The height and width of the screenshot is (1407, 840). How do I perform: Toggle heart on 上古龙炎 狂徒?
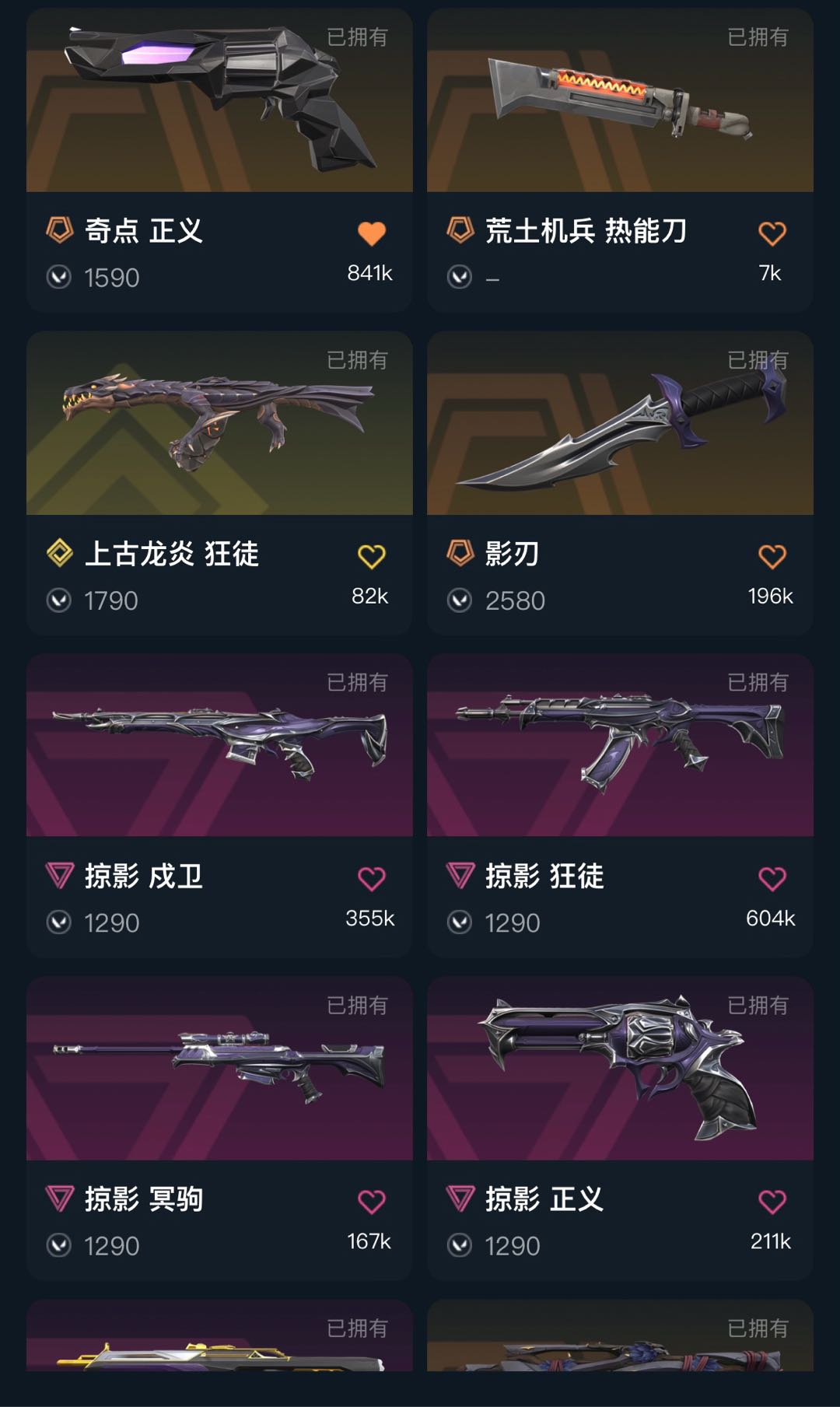(x=372, y=556)
